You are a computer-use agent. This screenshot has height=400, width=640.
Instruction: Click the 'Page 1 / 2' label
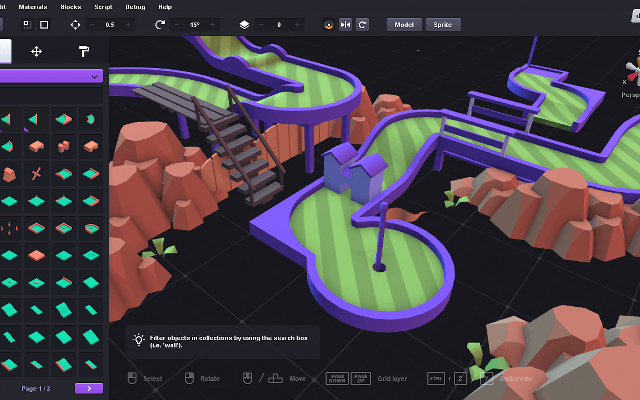pos(36,389)
